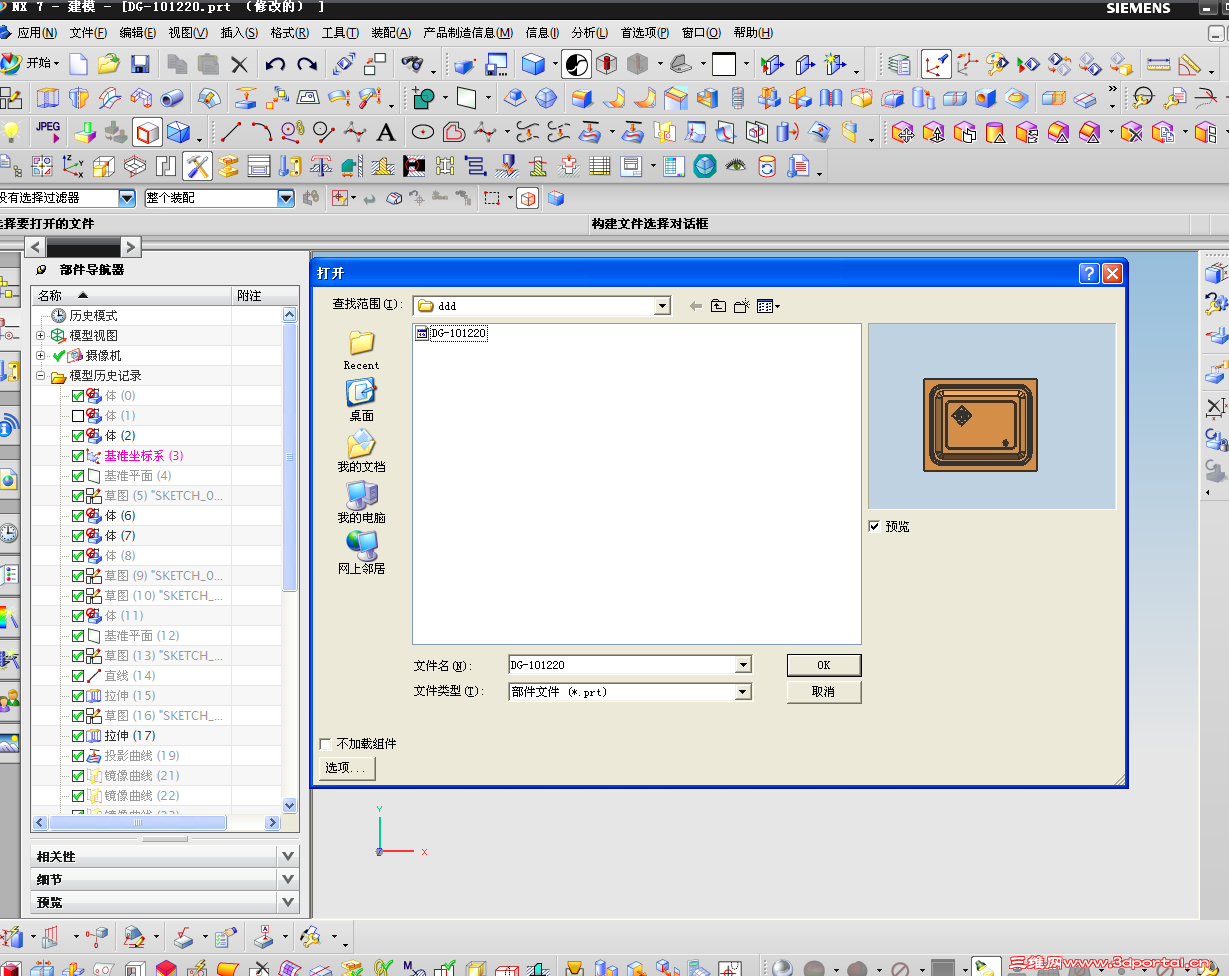Enable the 不加载组件 checkbox

click(x=325, y=744)
